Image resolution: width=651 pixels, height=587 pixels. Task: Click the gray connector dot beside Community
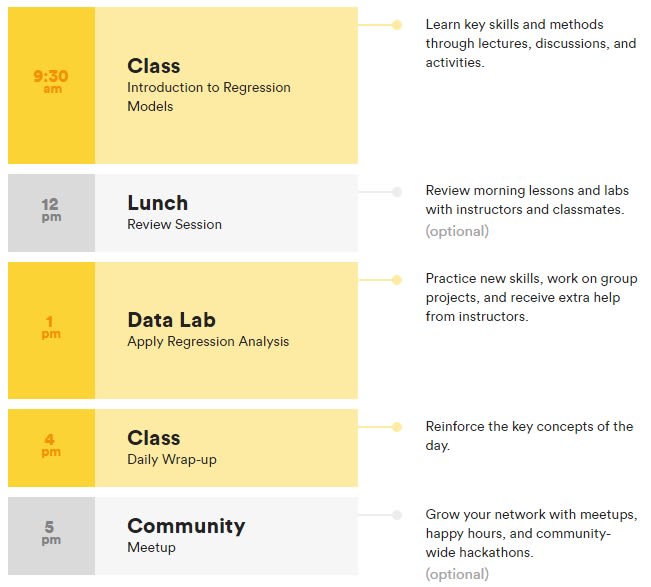[397, 515]
